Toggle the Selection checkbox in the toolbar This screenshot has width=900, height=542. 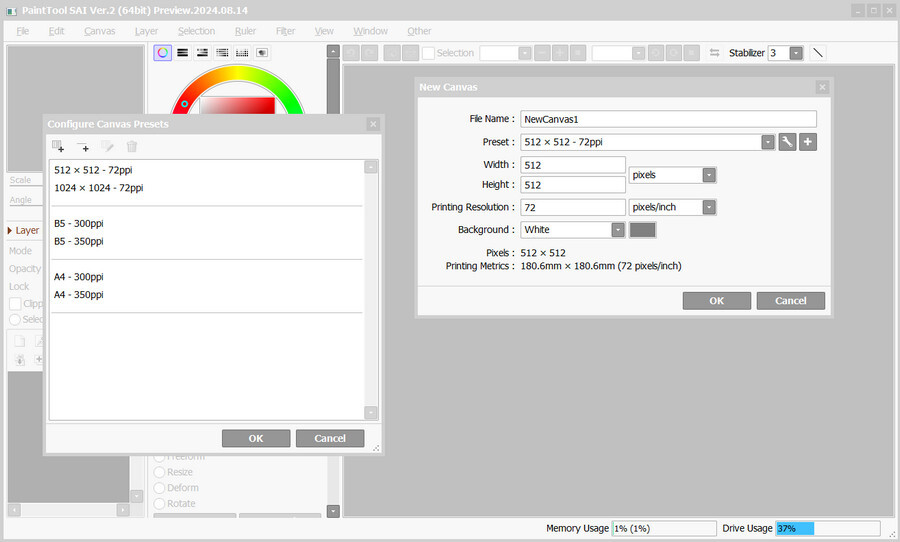pos(428,53)
